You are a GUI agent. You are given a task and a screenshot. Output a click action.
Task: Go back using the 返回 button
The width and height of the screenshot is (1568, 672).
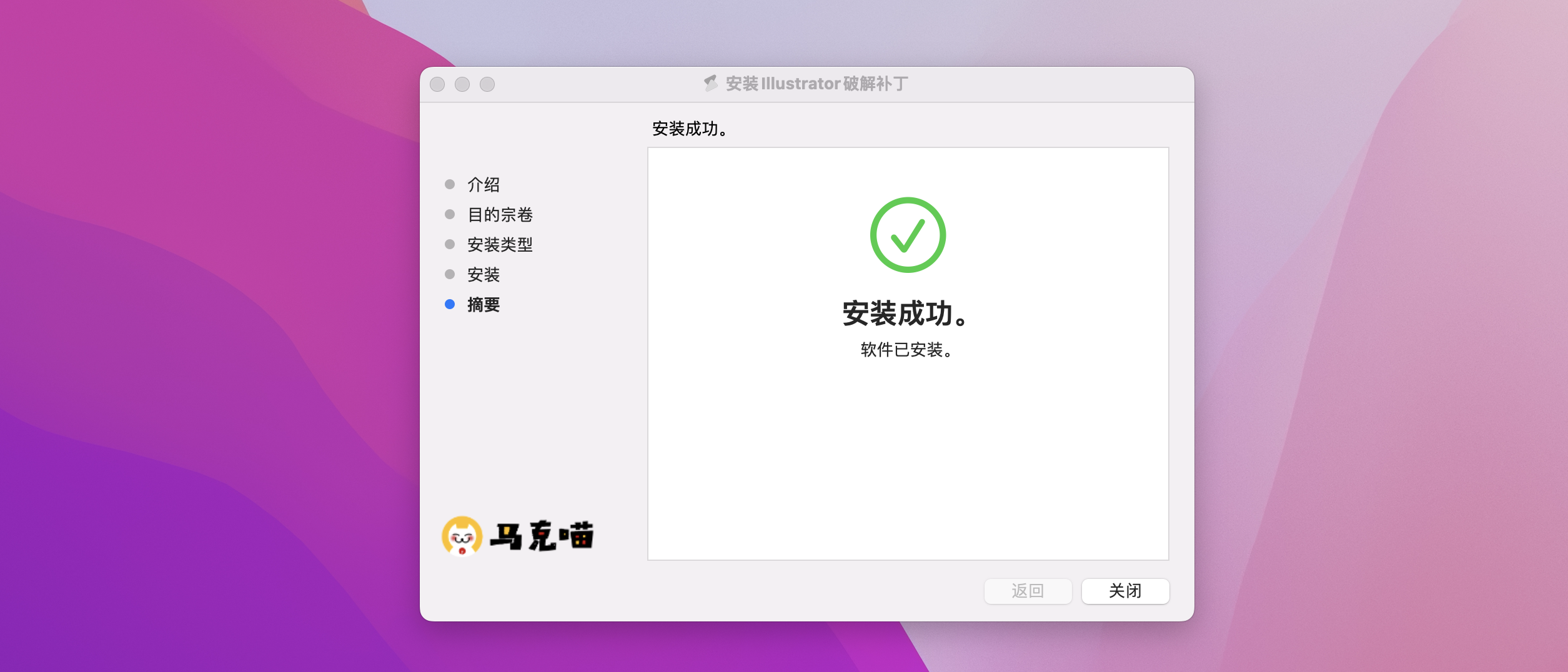(1028, 591)
